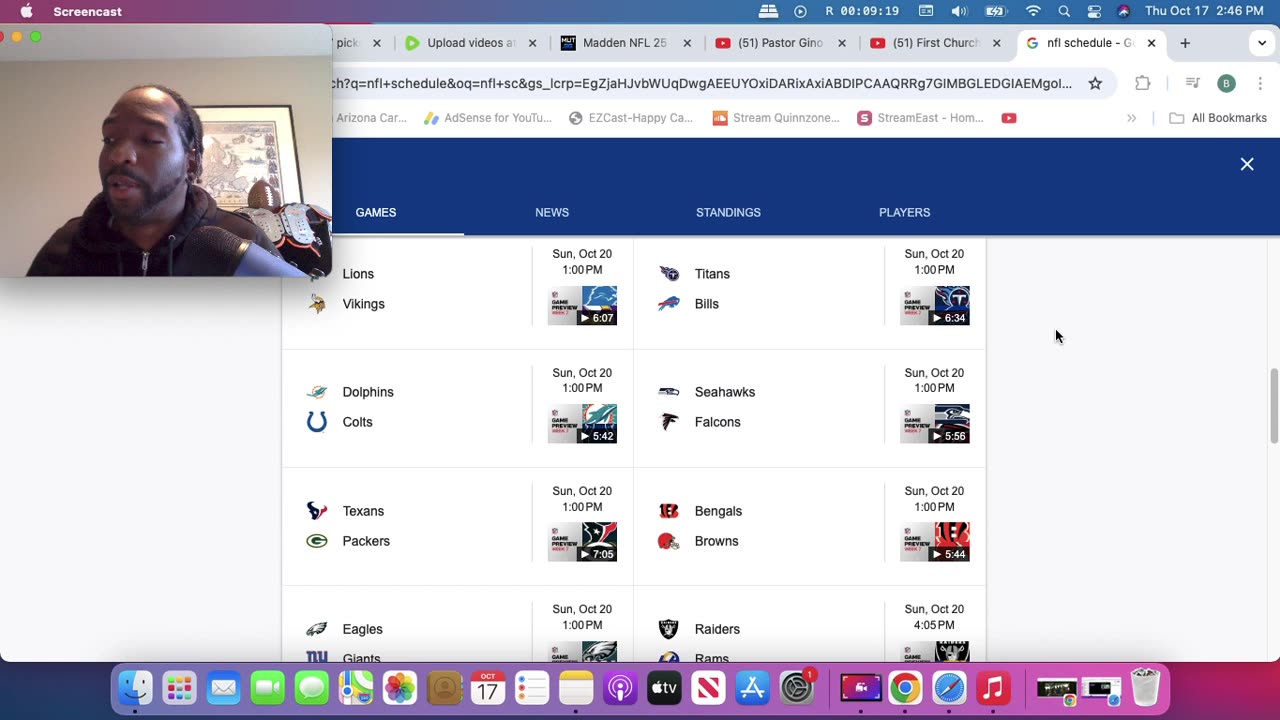The height and width of the screenshot is (720, 1280).
Task: Switch to the Madden NFL 25 tab
Action: click(624, 43)
